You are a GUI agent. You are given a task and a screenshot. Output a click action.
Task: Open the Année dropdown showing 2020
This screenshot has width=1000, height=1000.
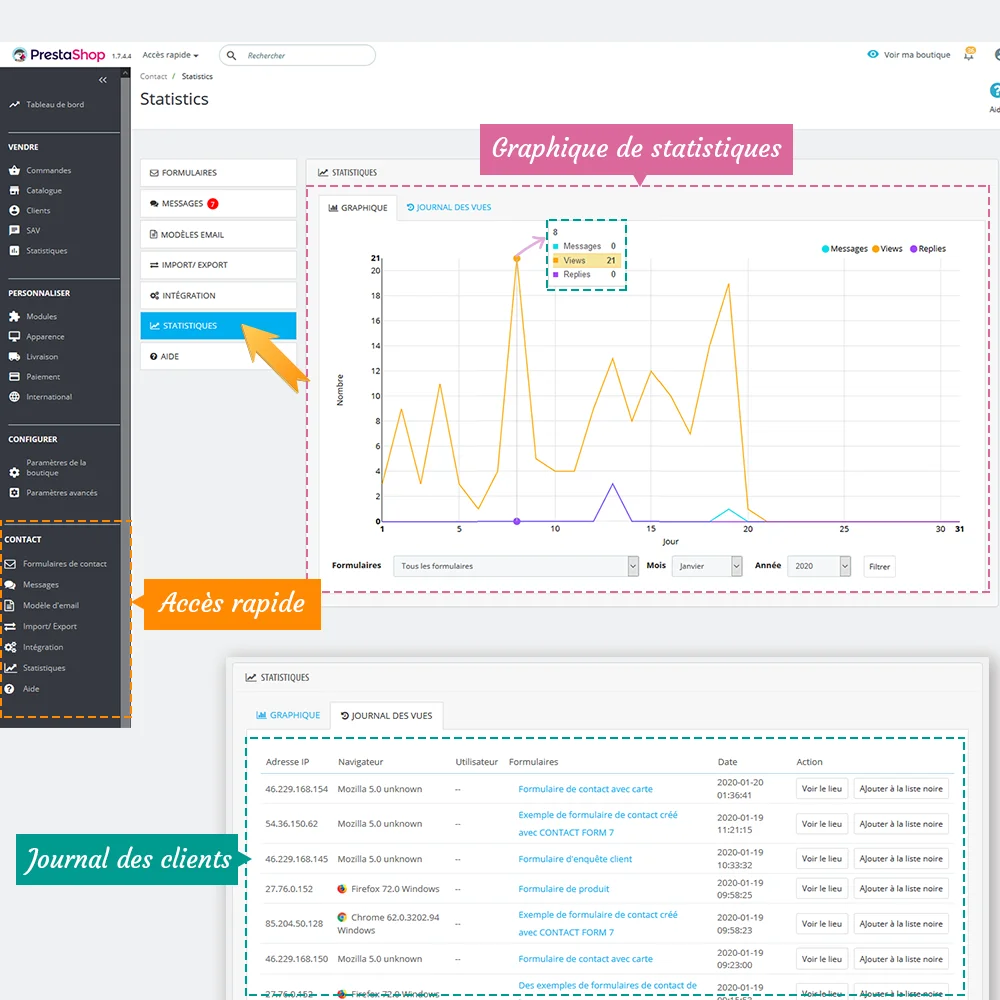click(x=818, y=566)
